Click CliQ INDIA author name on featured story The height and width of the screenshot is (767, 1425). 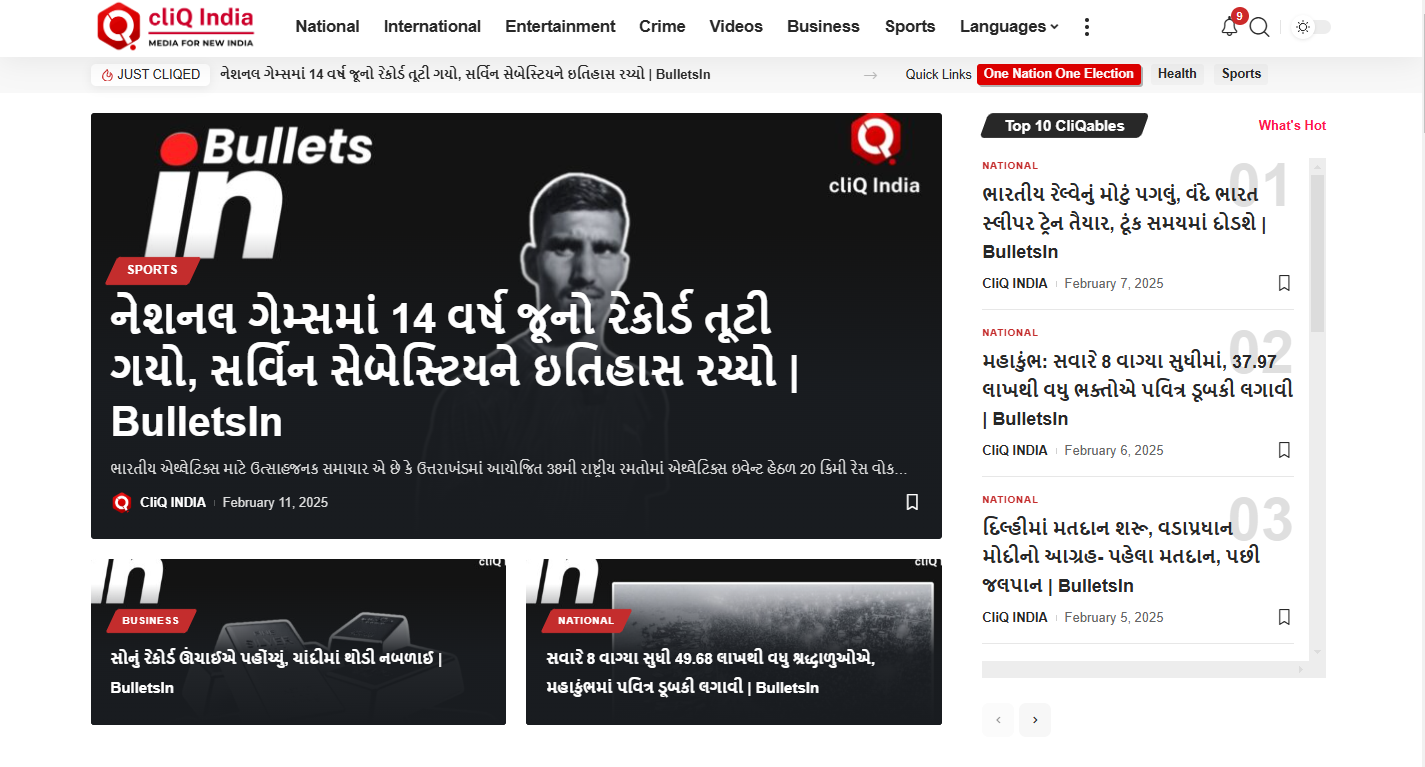[x=173, y=503]
